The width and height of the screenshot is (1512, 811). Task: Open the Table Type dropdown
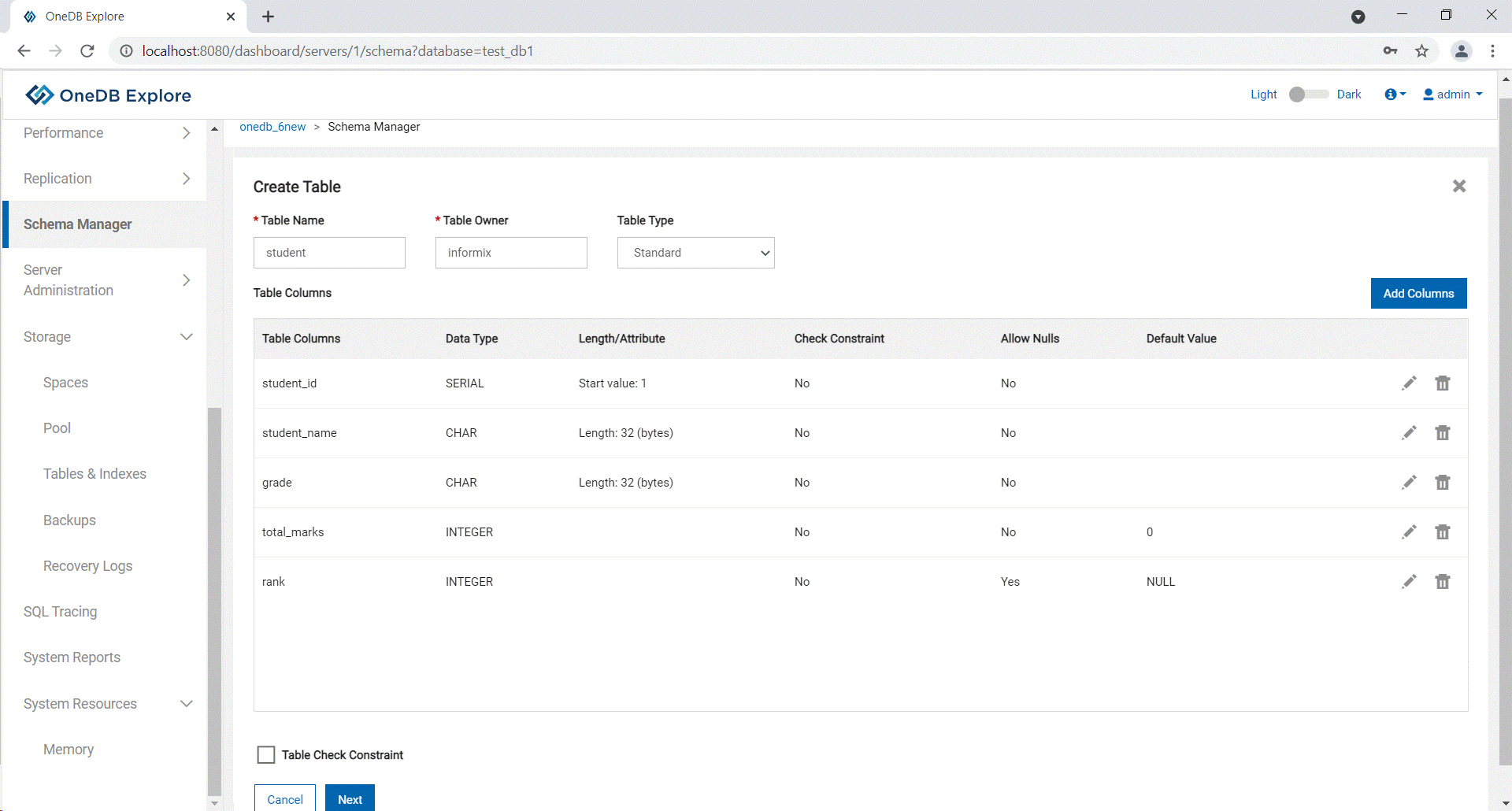click(x=695, y=253)
